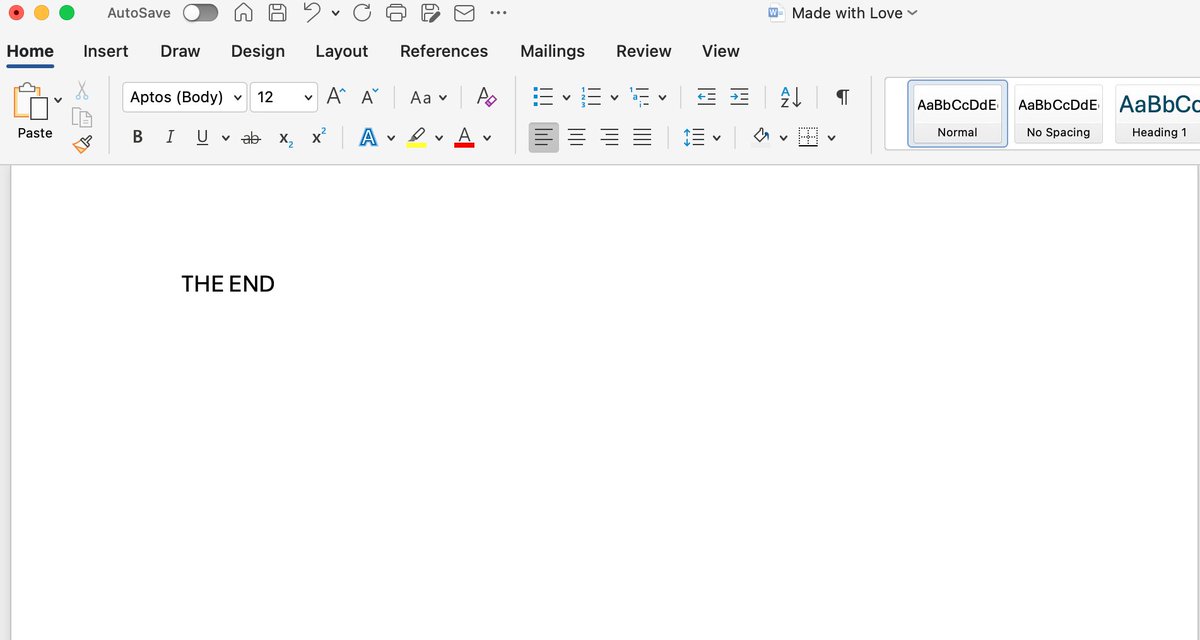Expand the bullets list arrow
1200x640 pixels.
tap(566, 98)
